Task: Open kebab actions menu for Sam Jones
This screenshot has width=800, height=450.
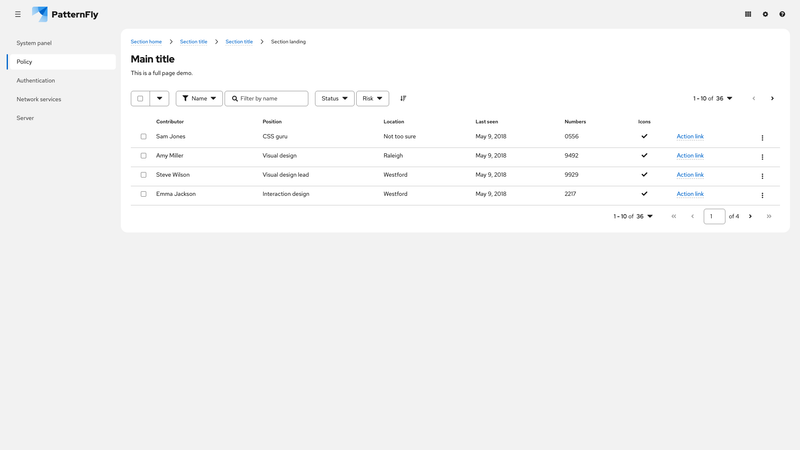Action: point(762,137)
